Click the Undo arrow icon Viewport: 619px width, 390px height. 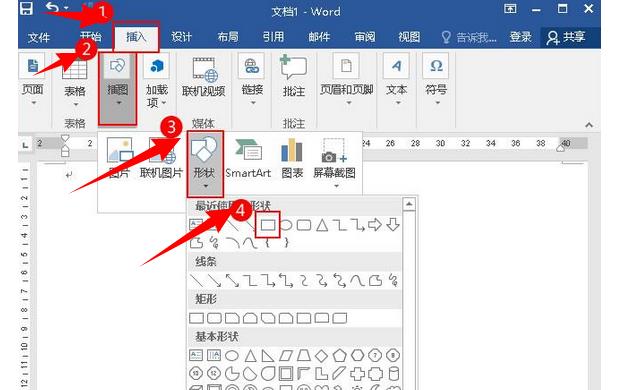52,8
